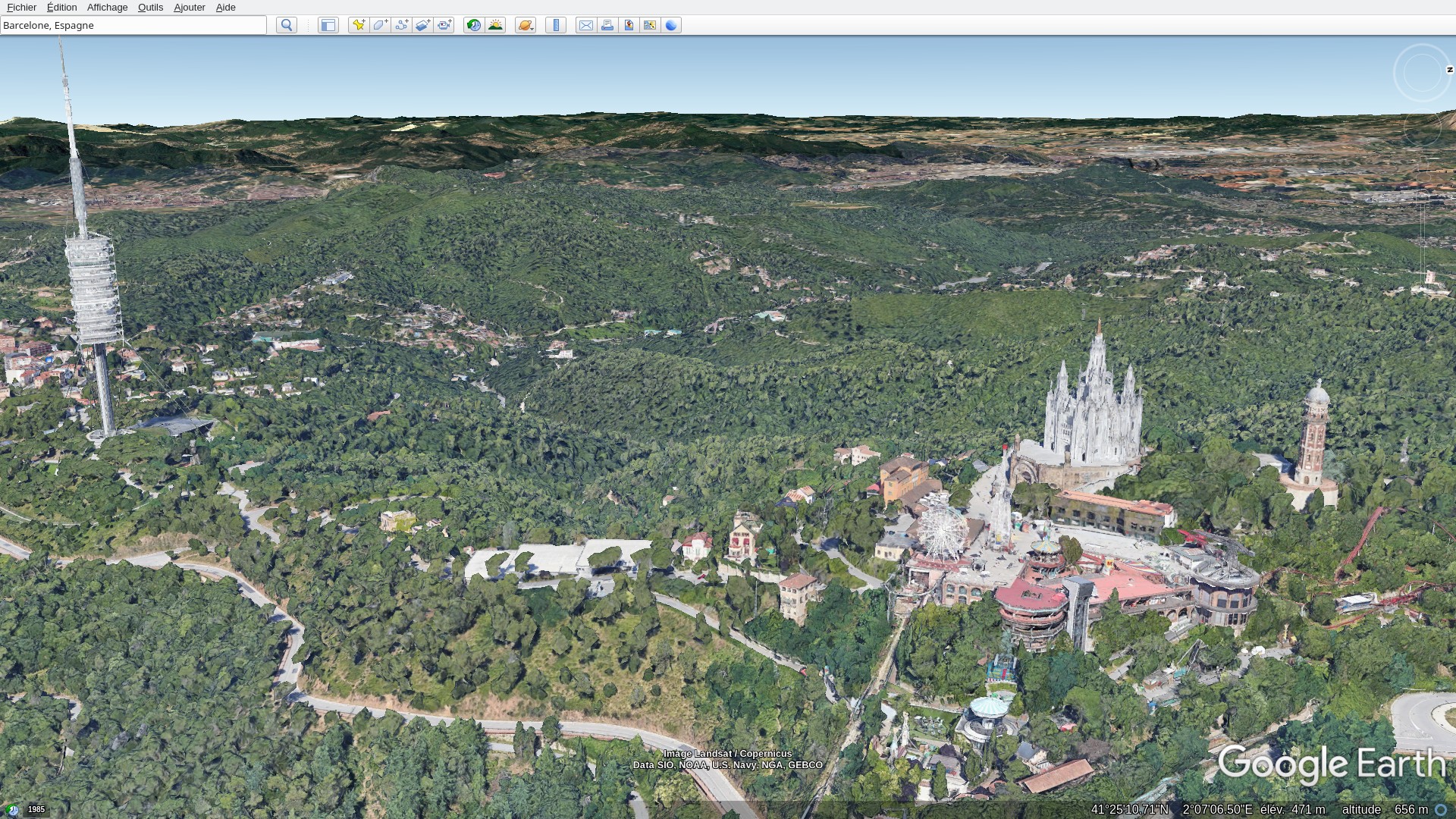Record a tour with the camera icon

click(444, 25)
